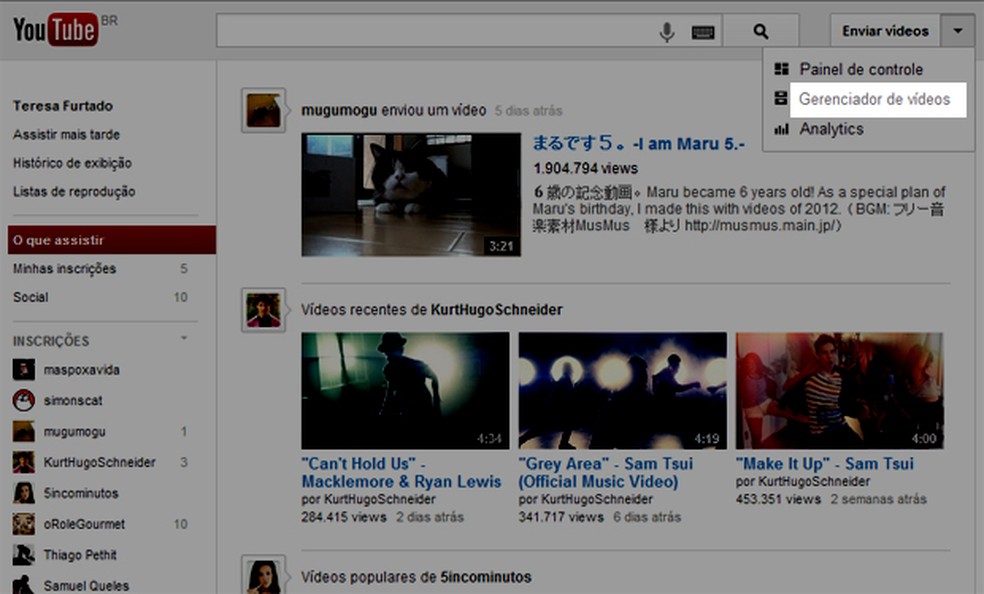Viewport: 984px width, 594px height.
Task: Click the YouTube logo
Action: (56, 29)
